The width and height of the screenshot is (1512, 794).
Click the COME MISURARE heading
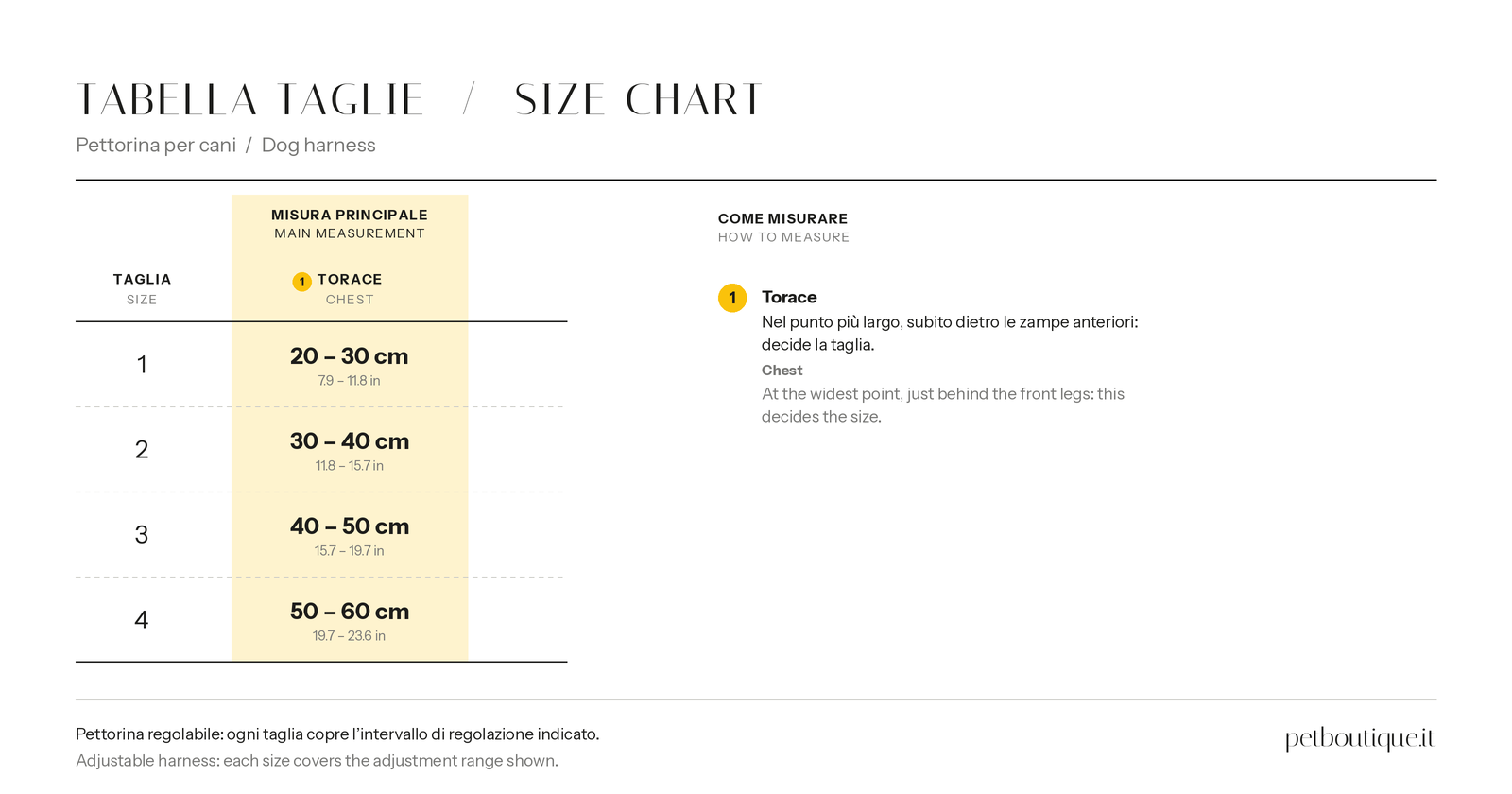782,219
